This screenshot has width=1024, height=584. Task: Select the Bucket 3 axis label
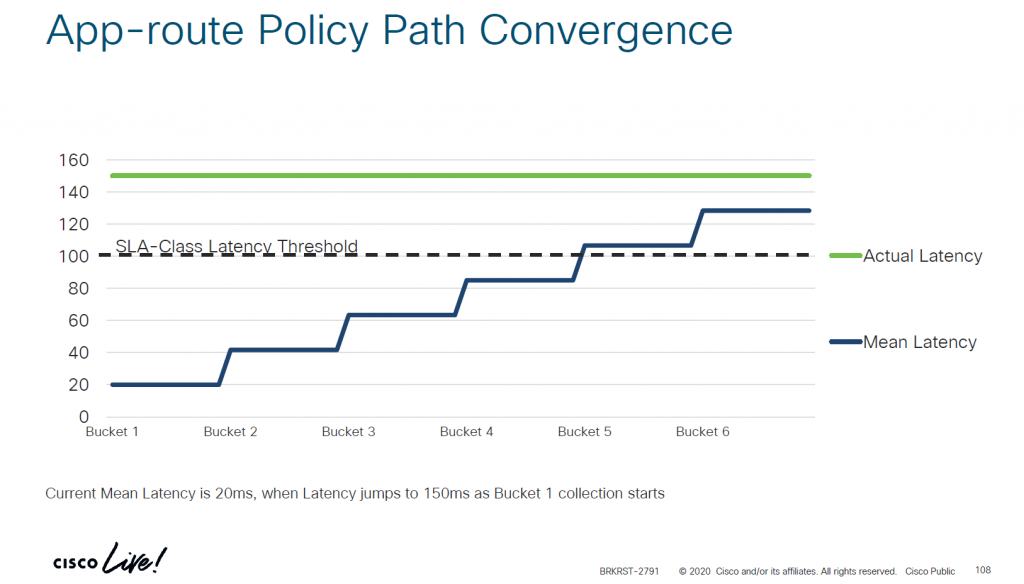[x=348, y=432]
